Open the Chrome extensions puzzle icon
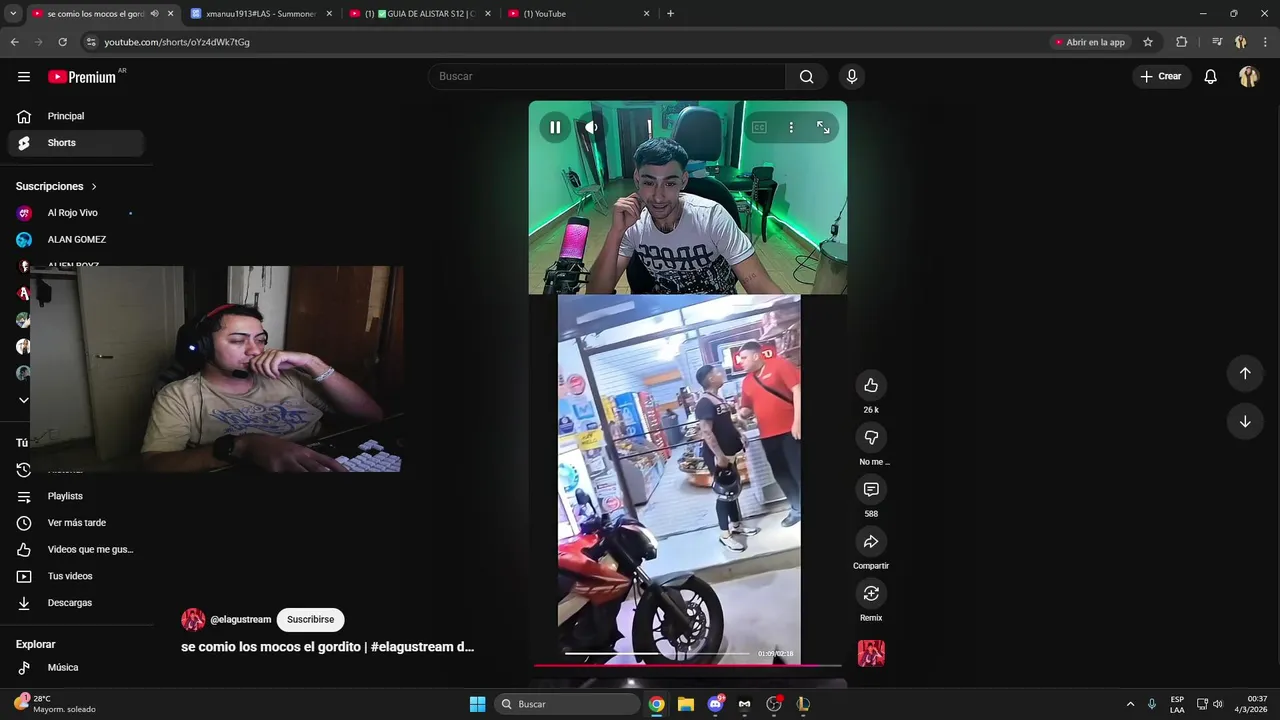The image size is (1280, 720). (1182, 42)
